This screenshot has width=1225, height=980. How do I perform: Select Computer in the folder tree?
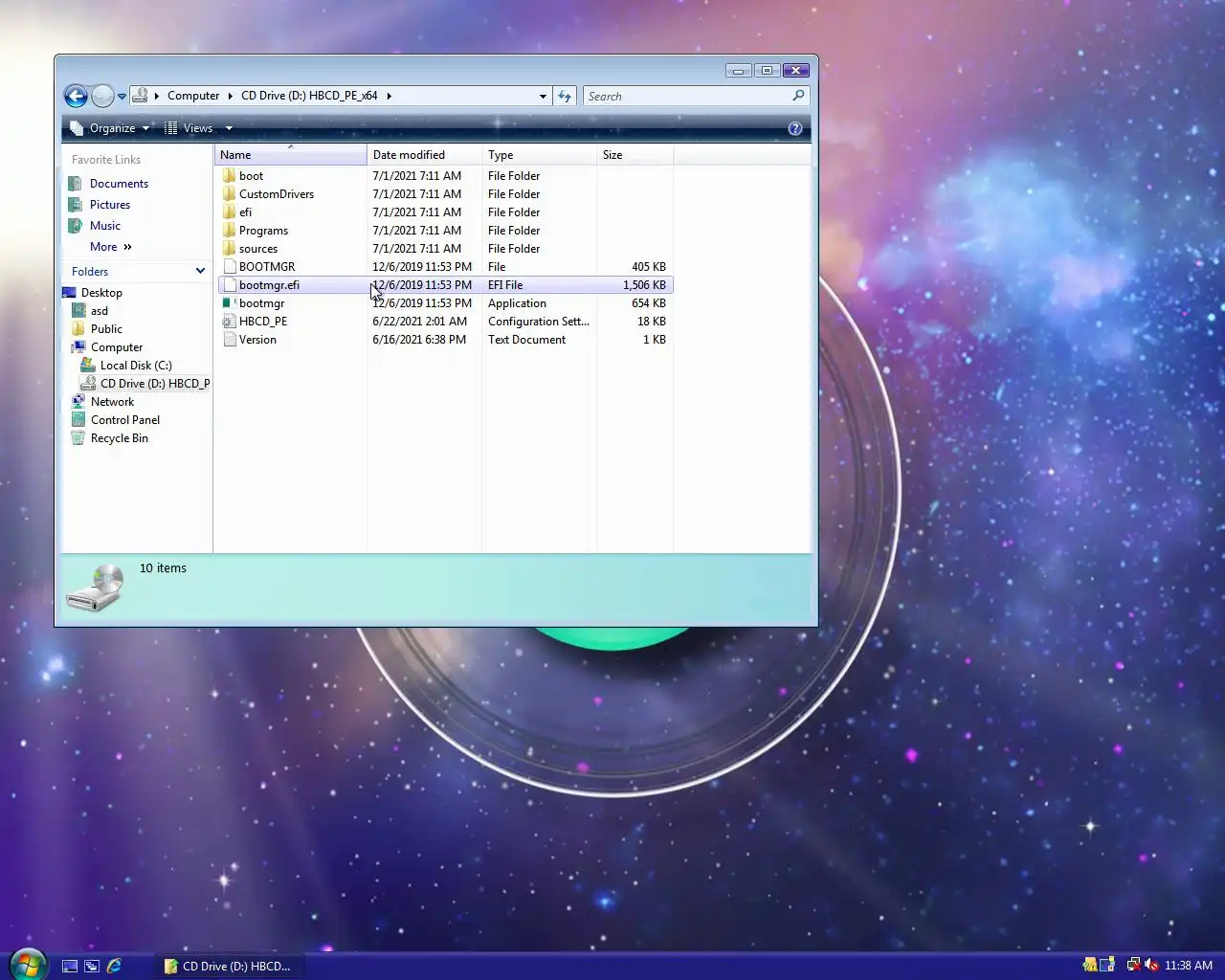[117, 347]
